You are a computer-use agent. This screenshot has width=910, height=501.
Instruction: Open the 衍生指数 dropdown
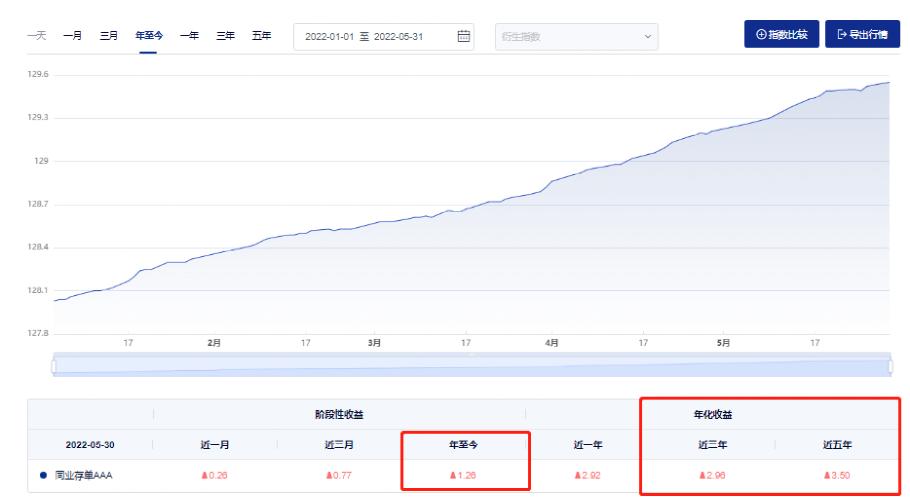pos(576,37)
